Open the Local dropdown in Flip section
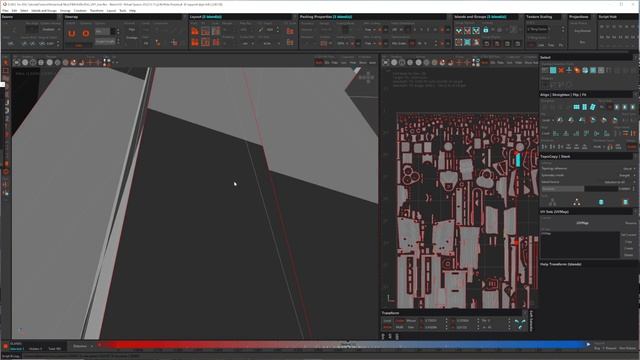The height and width of the screenshot is (360, 640). click(x=547, y=120)
